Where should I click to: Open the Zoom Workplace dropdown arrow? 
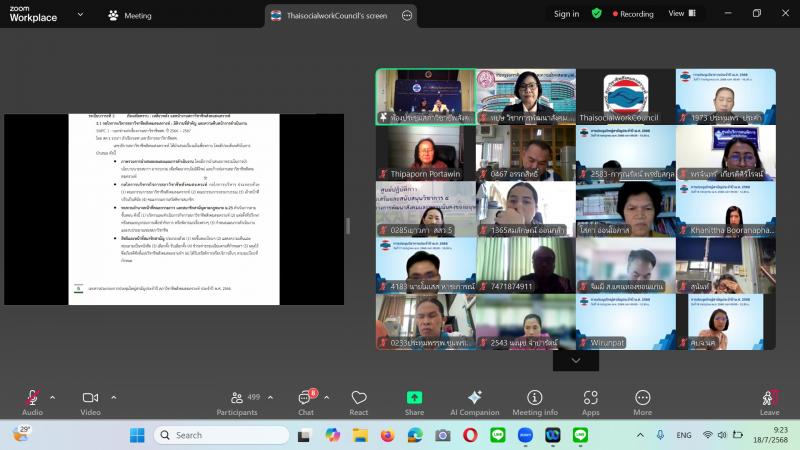(x=80, y=15)
